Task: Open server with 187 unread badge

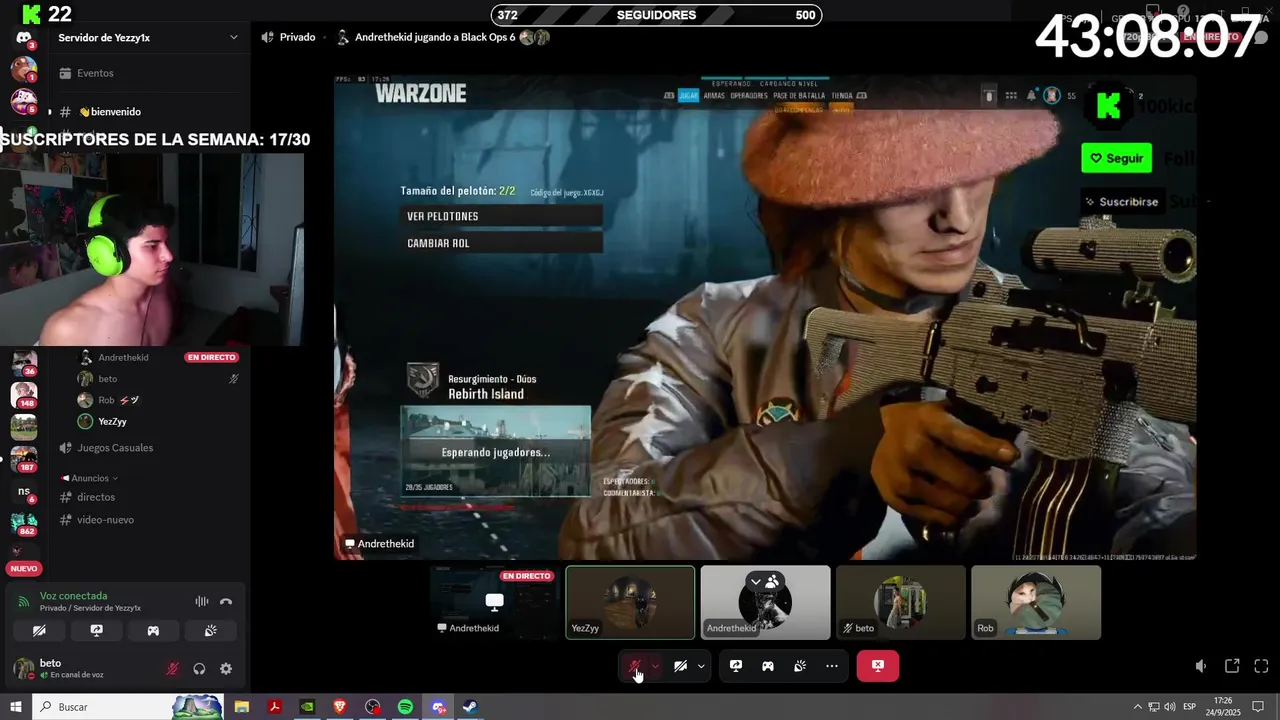Action: [24, 459]
